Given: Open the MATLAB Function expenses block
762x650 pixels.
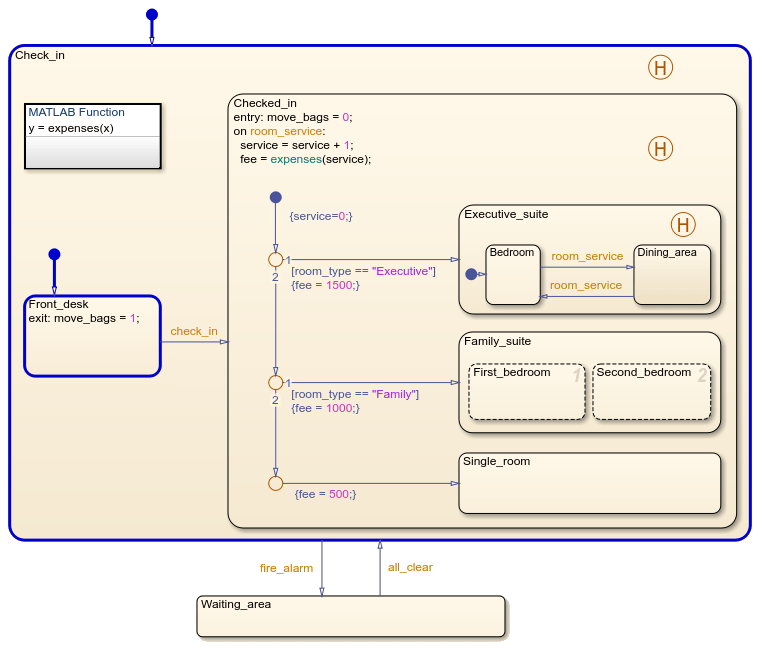Looking at the screenshot, I should pos(92,136).
